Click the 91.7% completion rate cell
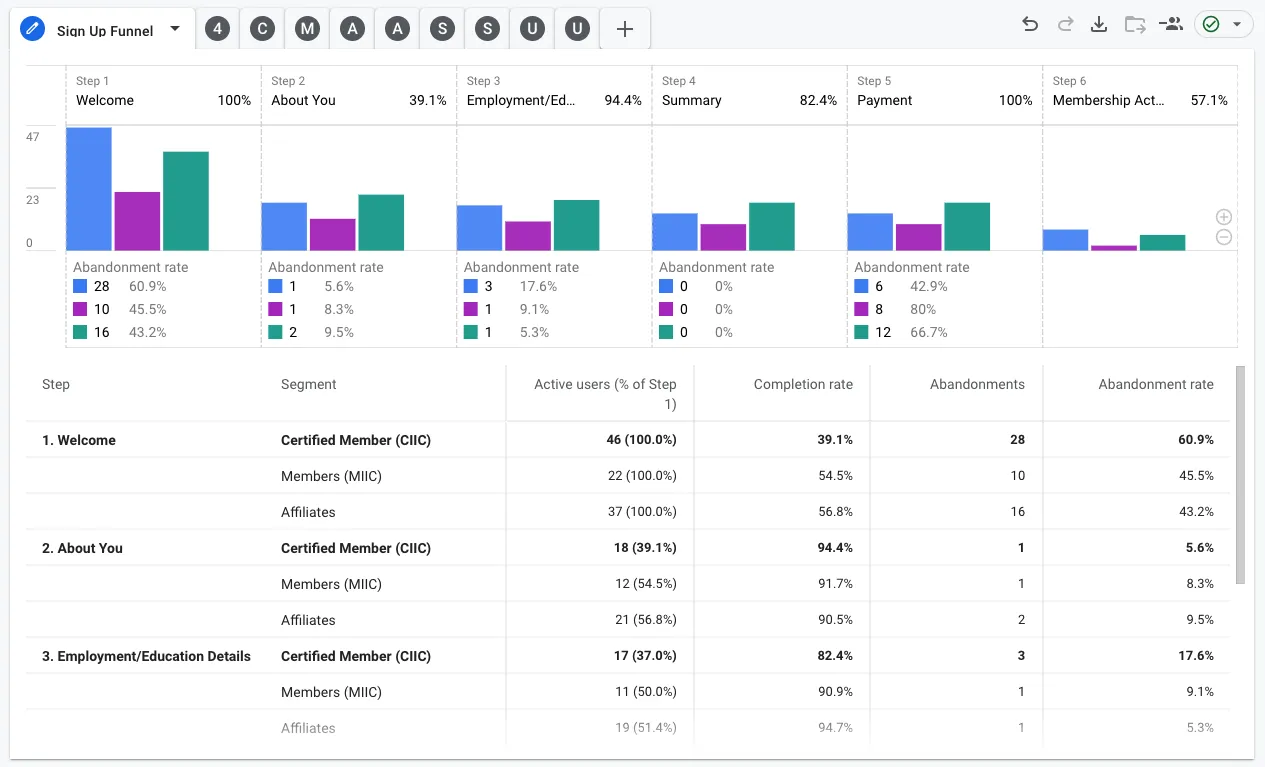Image resolution: width=1265 pixels, height=767 pixels. [x=835, y=584]
